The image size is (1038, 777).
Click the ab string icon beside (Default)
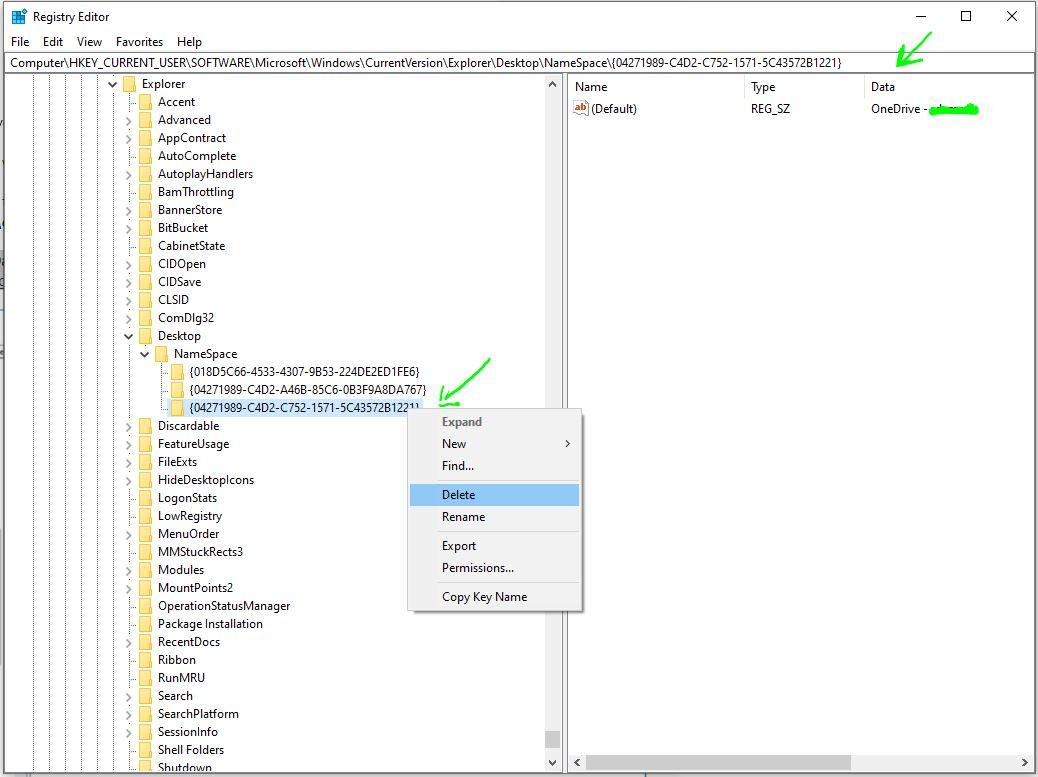tap(581, 108)
